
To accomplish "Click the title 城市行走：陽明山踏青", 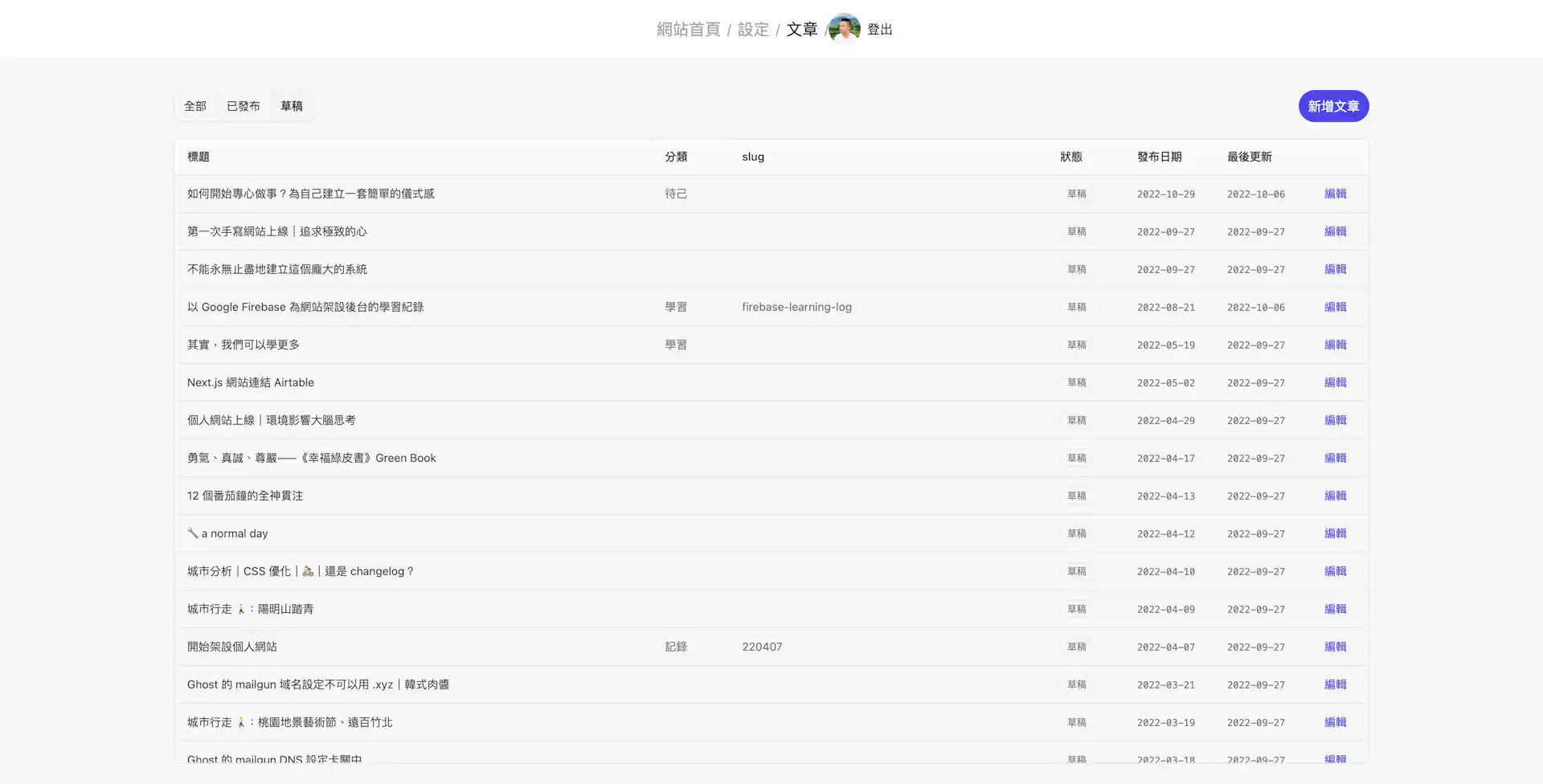I will pos(251,609).
